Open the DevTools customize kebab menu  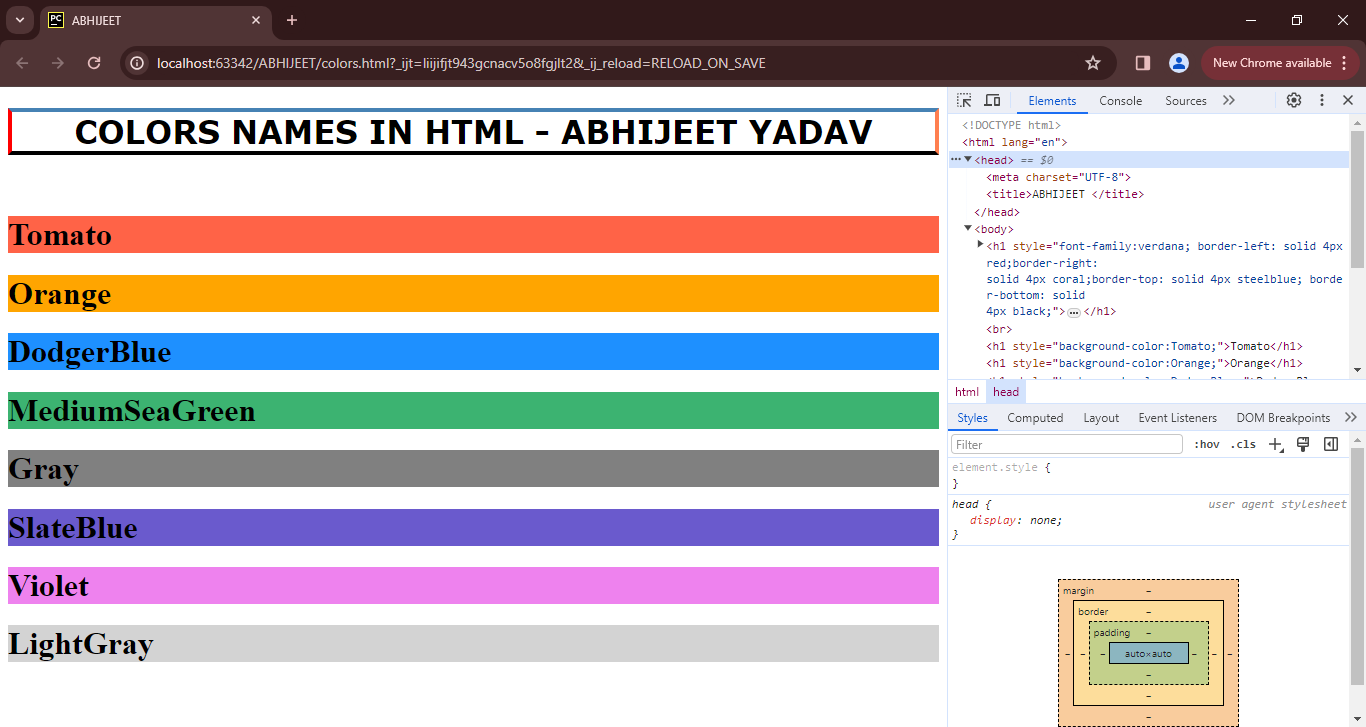pos(1322,100)
